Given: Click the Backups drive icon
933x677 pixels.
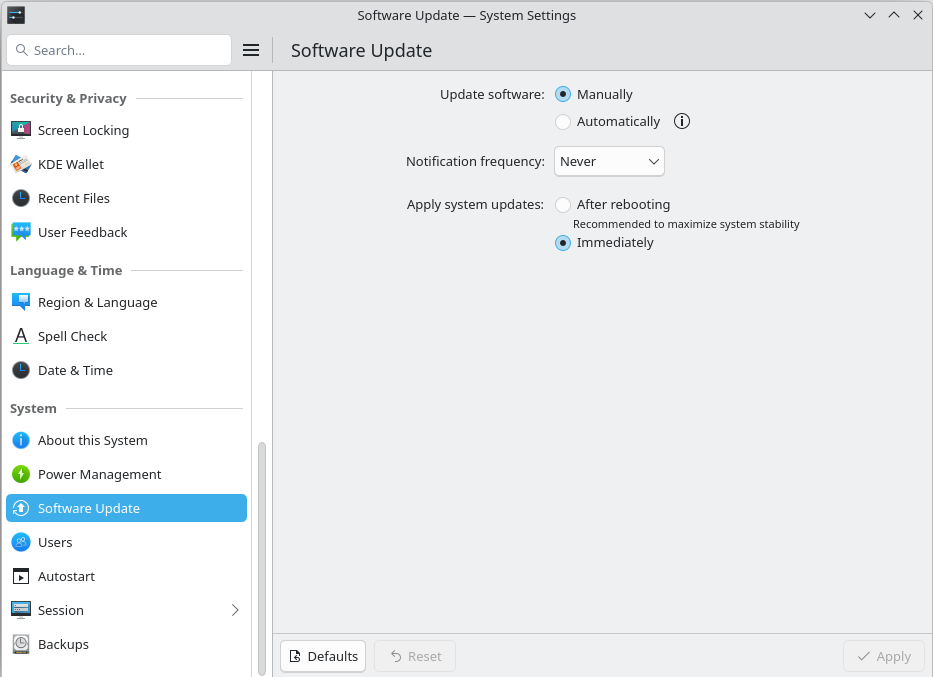Looking at the screenshot, I should (21, 644).
